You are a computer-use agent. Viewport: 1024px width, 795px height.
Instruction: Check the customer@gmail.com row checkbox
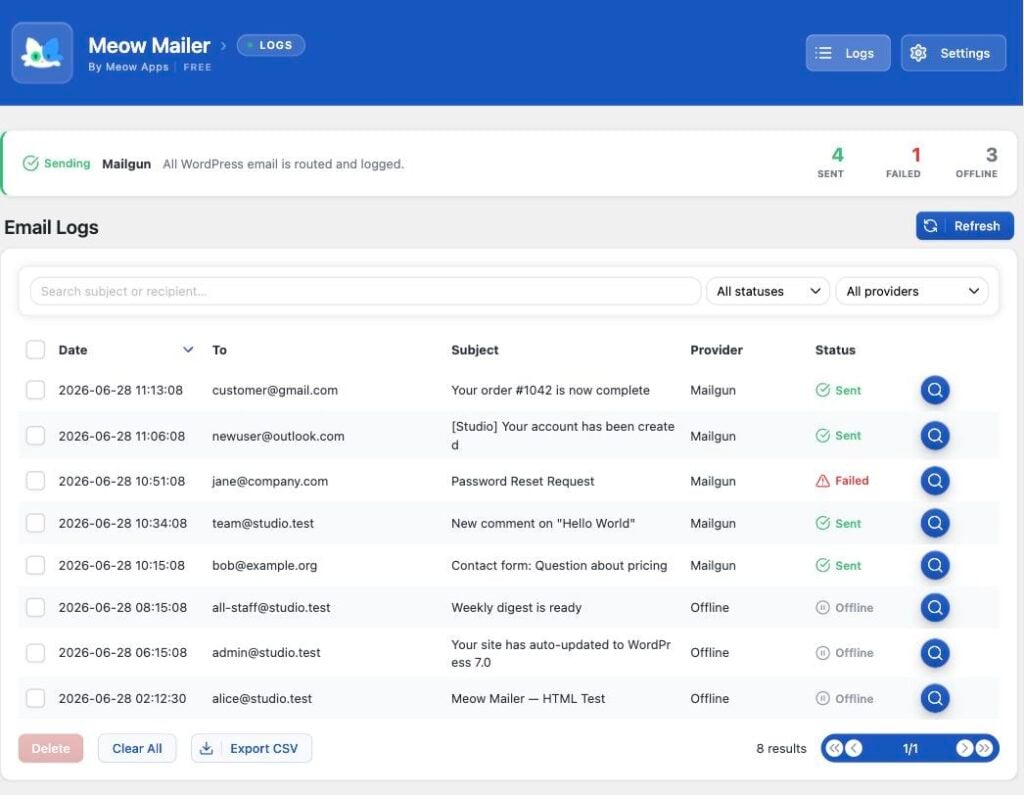(x=35, y=390)
